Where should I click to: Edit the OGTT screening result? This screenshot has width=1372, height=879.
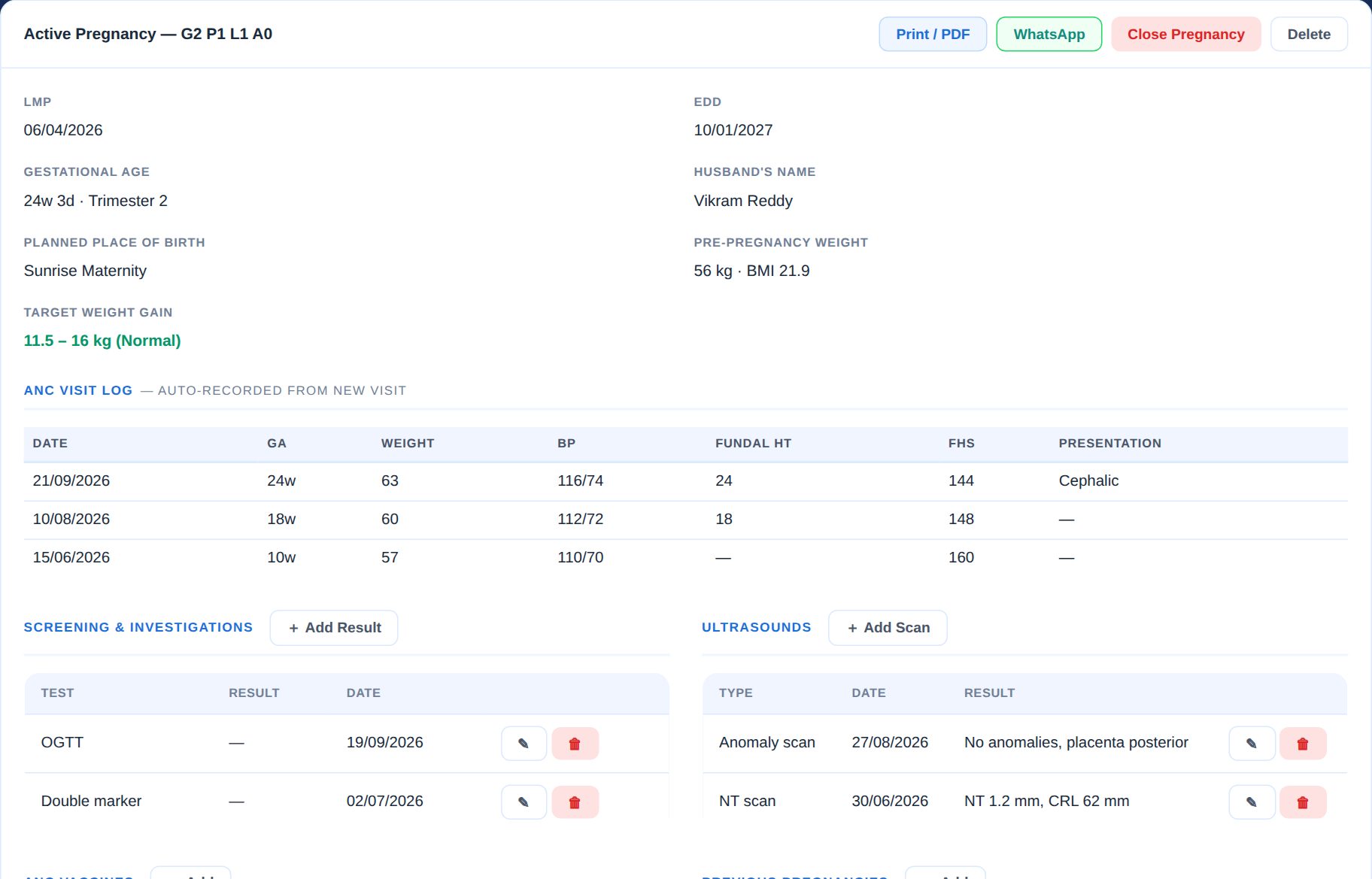pyautogui.click(x=524, y=744)
